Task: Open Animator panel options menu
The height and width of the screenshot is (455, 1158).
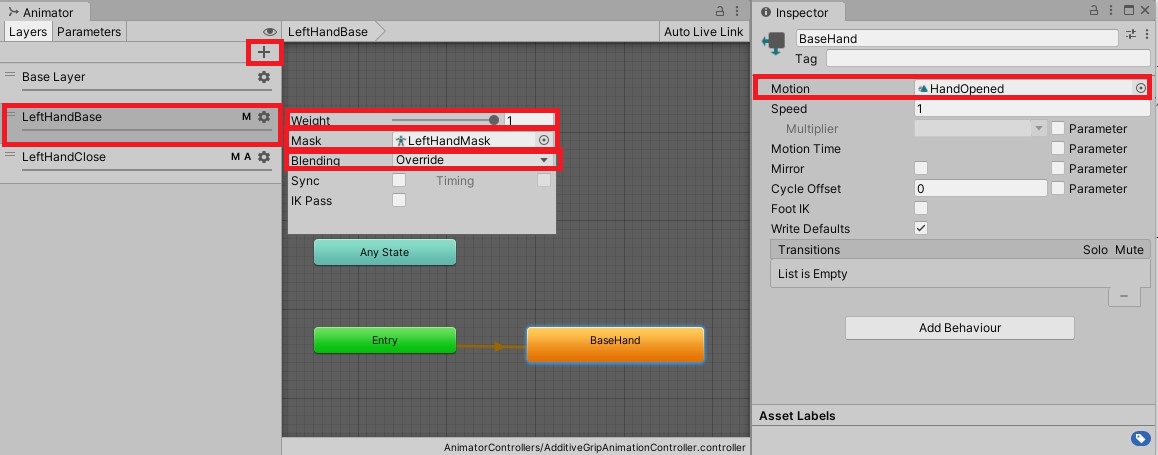Action: point(738,11)
